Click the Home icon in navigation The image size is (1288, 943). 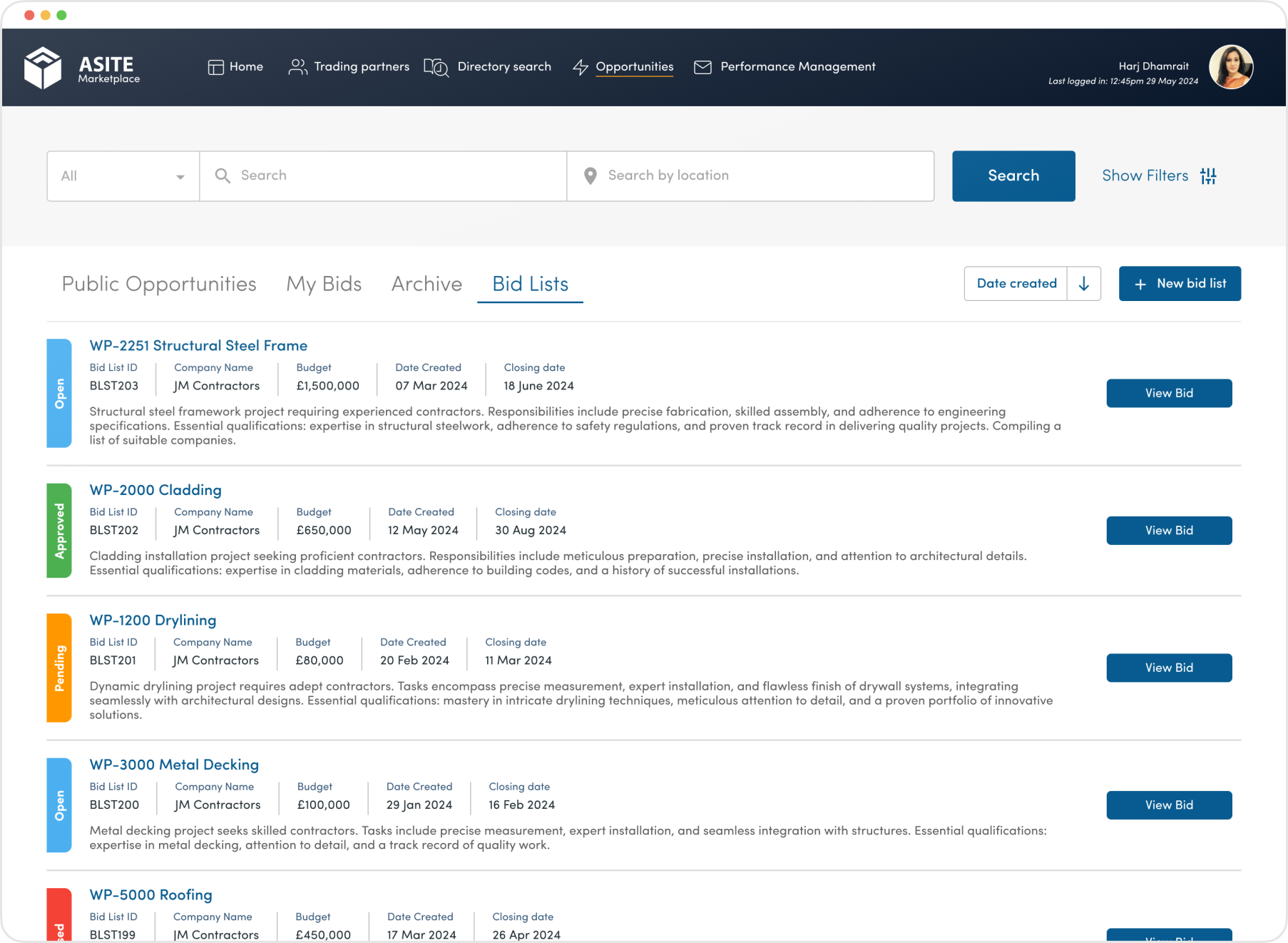215,66
